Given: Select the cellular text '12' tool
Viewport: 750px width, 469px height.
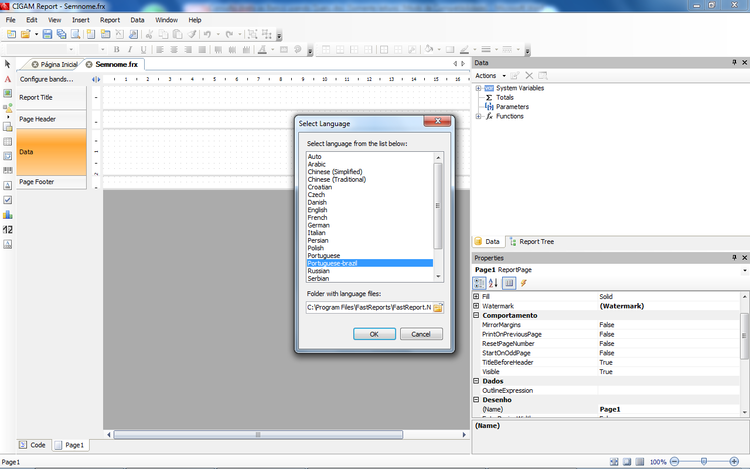Looking at the screenshot, I should (x=8, y=229).
